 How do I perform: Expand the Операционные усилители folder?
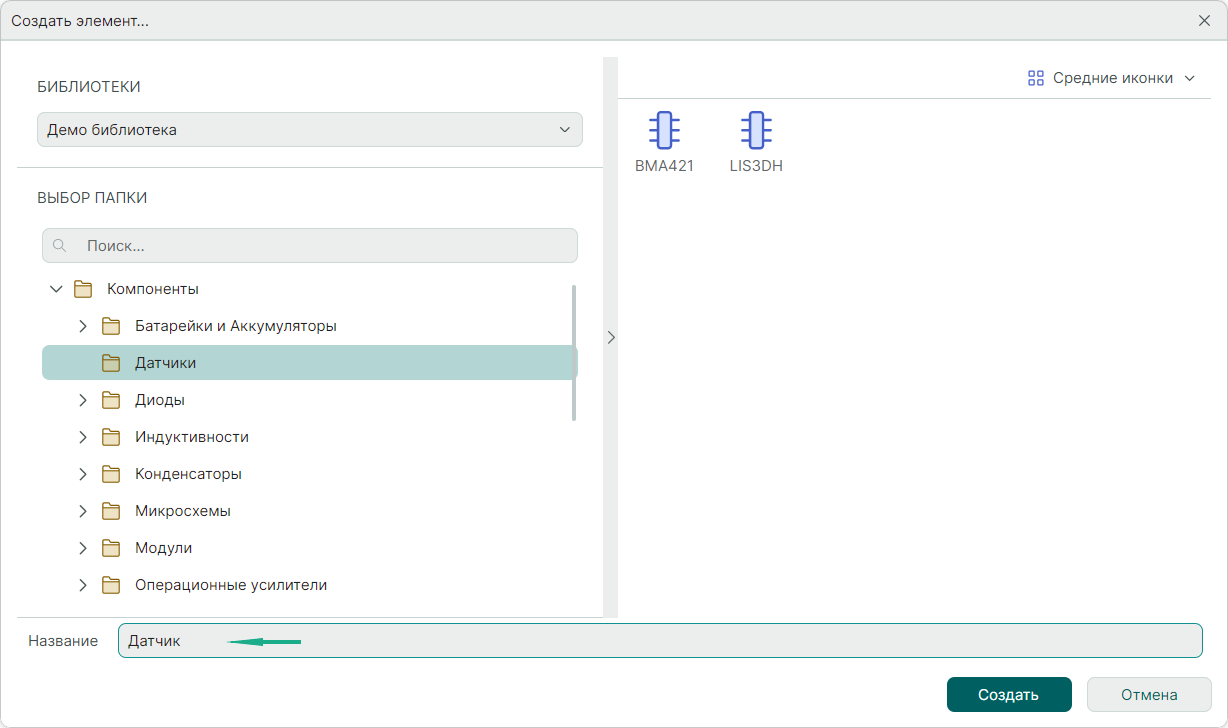click(84, 585)
